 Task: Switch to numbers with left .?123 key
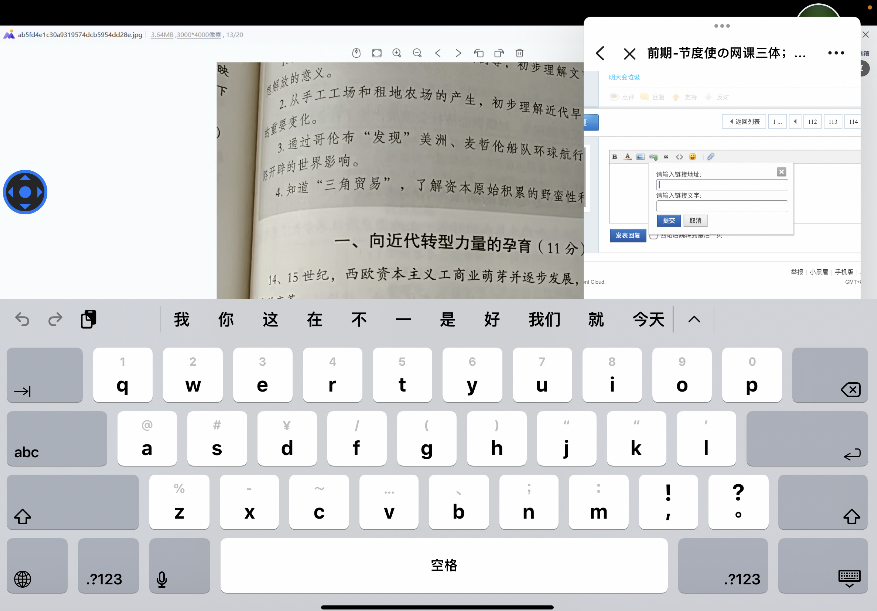(108, 566)
